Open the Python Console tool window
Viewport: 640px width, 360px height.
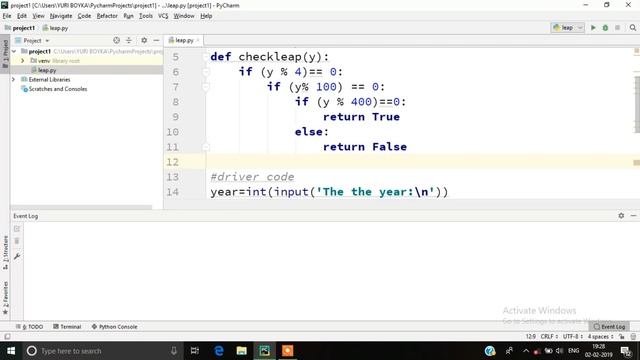click(114, 327)
